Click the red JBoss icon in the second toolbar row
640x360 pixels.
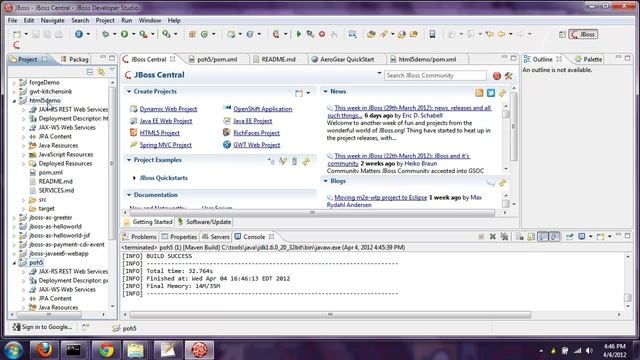click(x=16, y=45)
